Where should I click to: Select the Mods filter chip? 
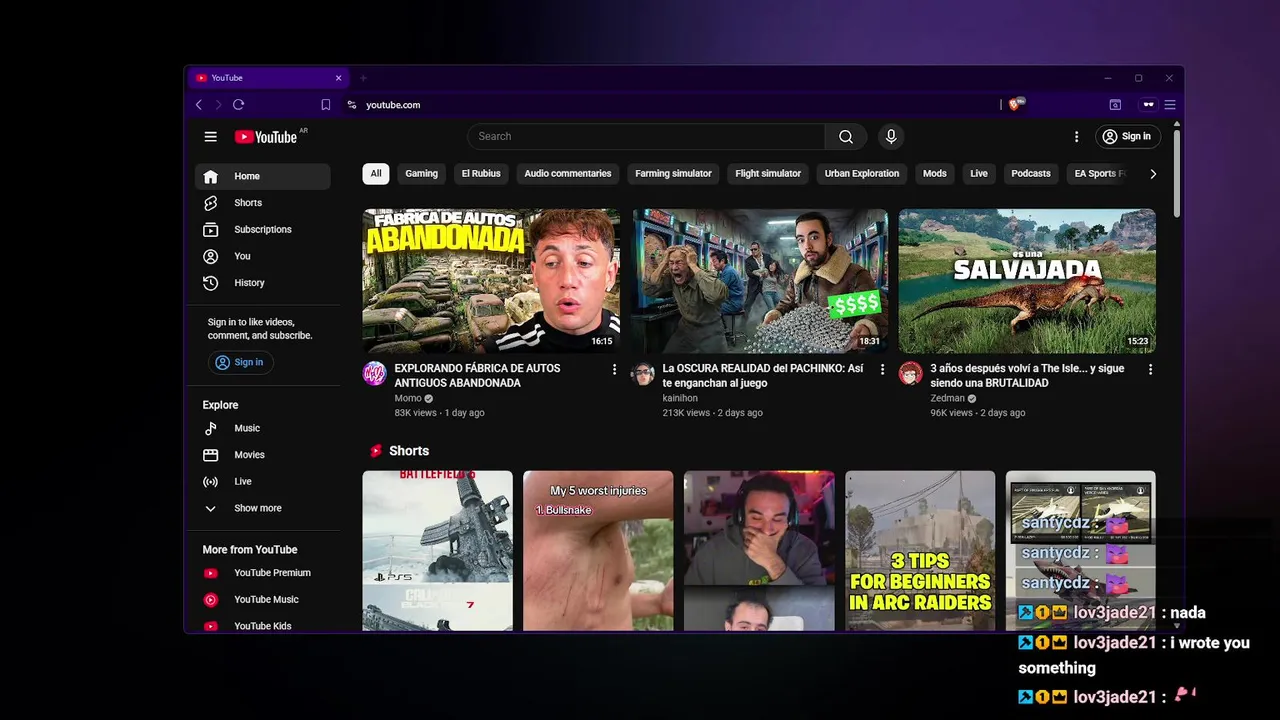tap(934, 174)
